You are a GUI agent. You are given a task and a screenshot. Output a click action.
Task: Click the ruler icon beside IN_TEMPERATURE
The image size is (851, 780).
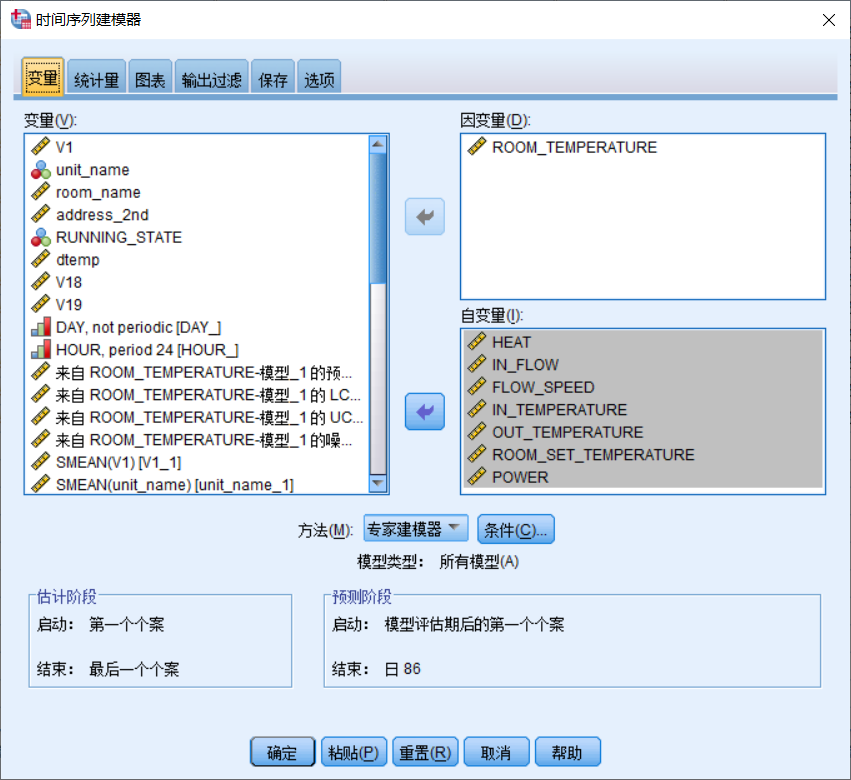477,409
